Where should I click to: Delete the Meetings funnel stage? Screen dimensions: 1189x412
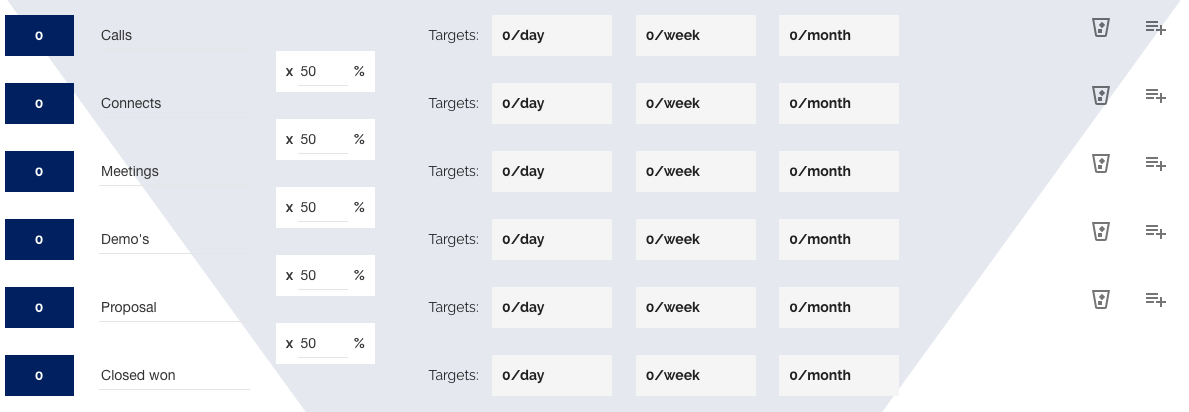[1101, 163]
